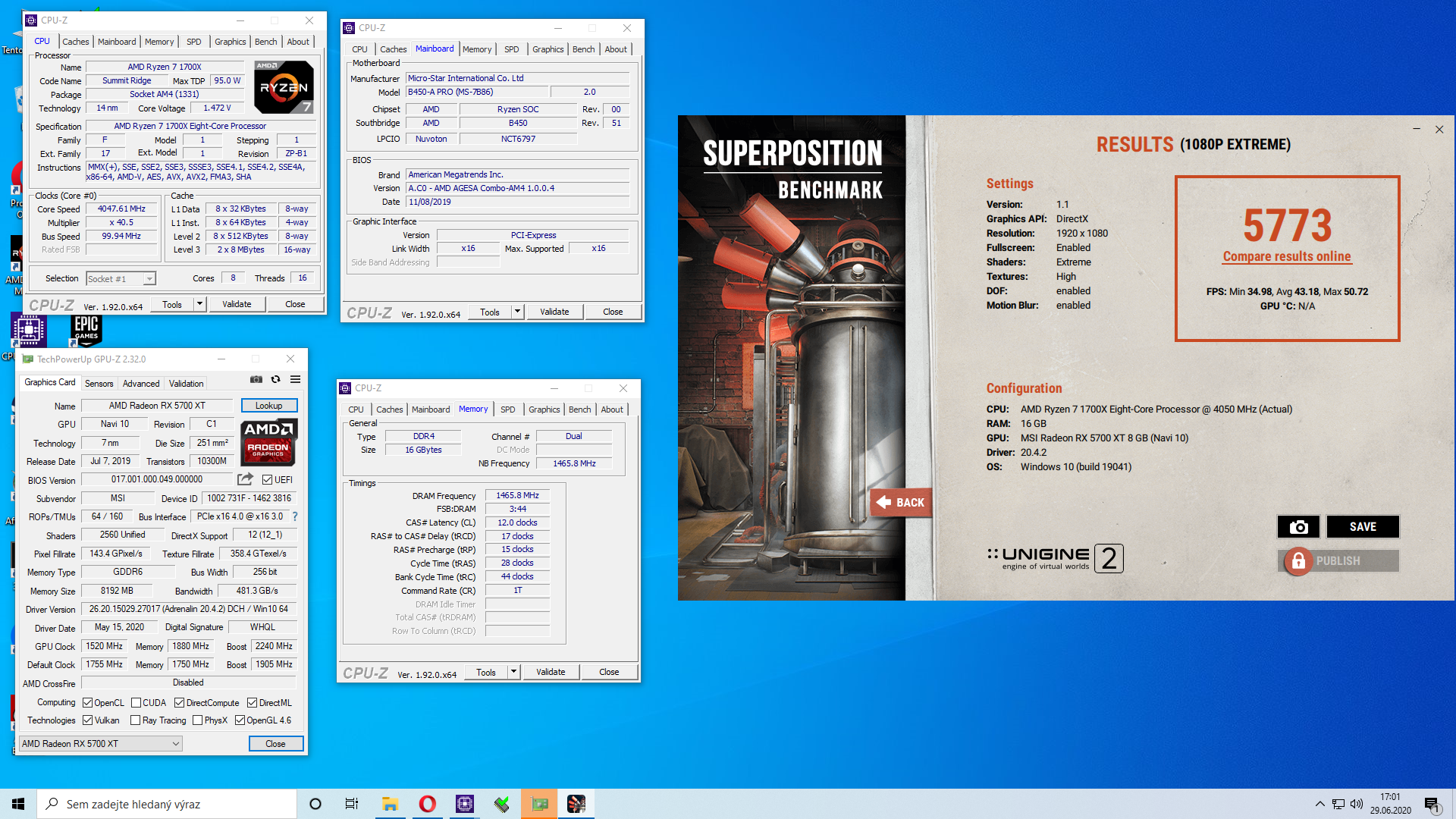1456x819 pixels.
Task: Open the AMD Radeon RX 5700 XT GPU selector
Action: point(100,744)
